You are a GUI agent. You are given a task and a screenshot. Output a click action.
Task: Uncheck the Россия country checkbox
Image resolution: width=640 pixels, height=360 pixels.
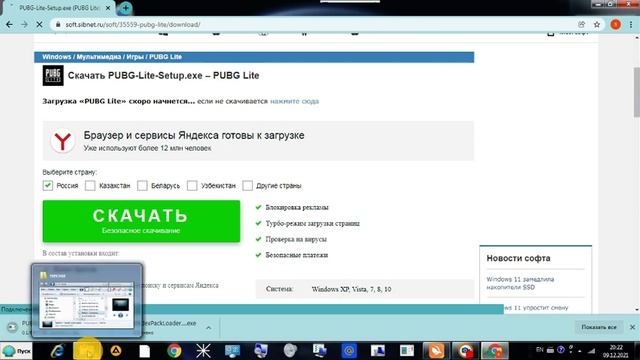click(x=48, y=185)
